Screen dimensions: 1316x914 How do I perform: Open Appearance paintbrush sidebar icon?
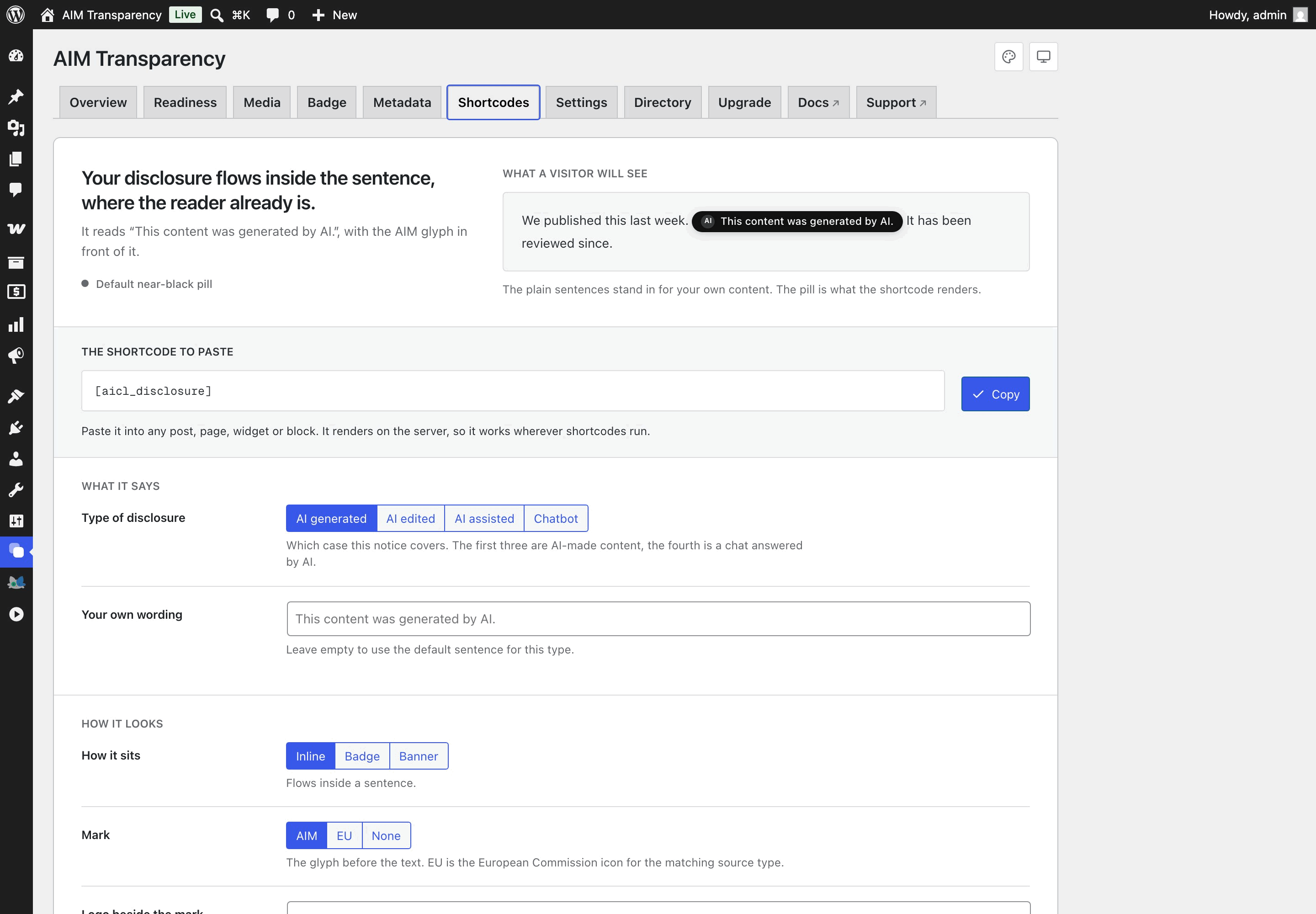coord(16,396)
